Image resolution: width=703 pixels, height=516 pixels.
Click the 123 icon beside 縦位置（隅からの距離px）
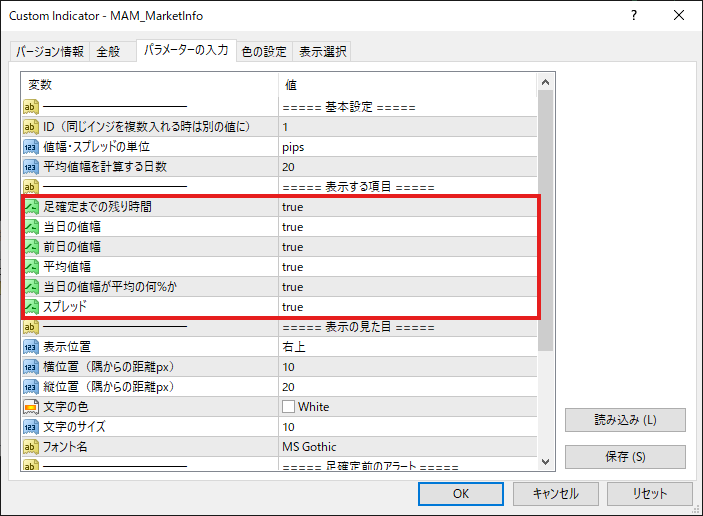pos(30,386)
